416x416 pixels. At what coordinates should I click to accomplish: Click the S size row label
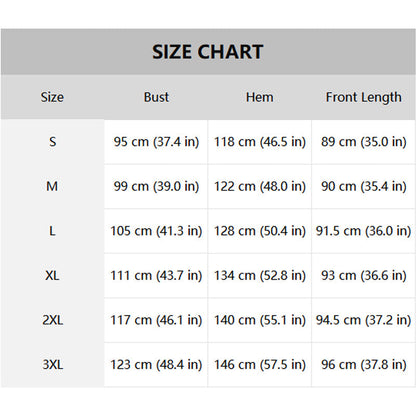52,142
